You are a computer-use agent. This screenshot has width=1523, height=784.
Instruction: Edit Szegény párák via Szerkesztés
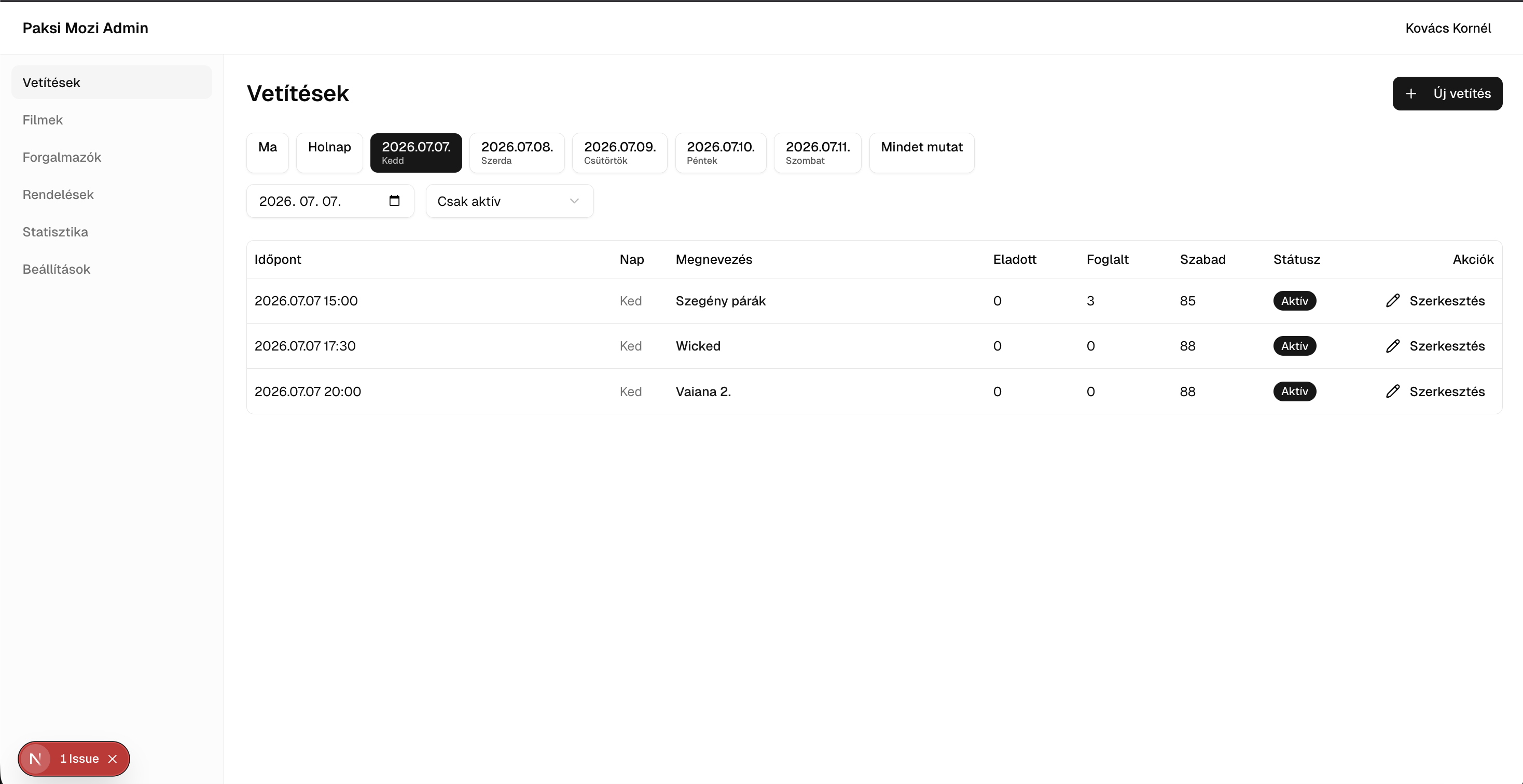pyautogui.click(x=1435, y=301)
